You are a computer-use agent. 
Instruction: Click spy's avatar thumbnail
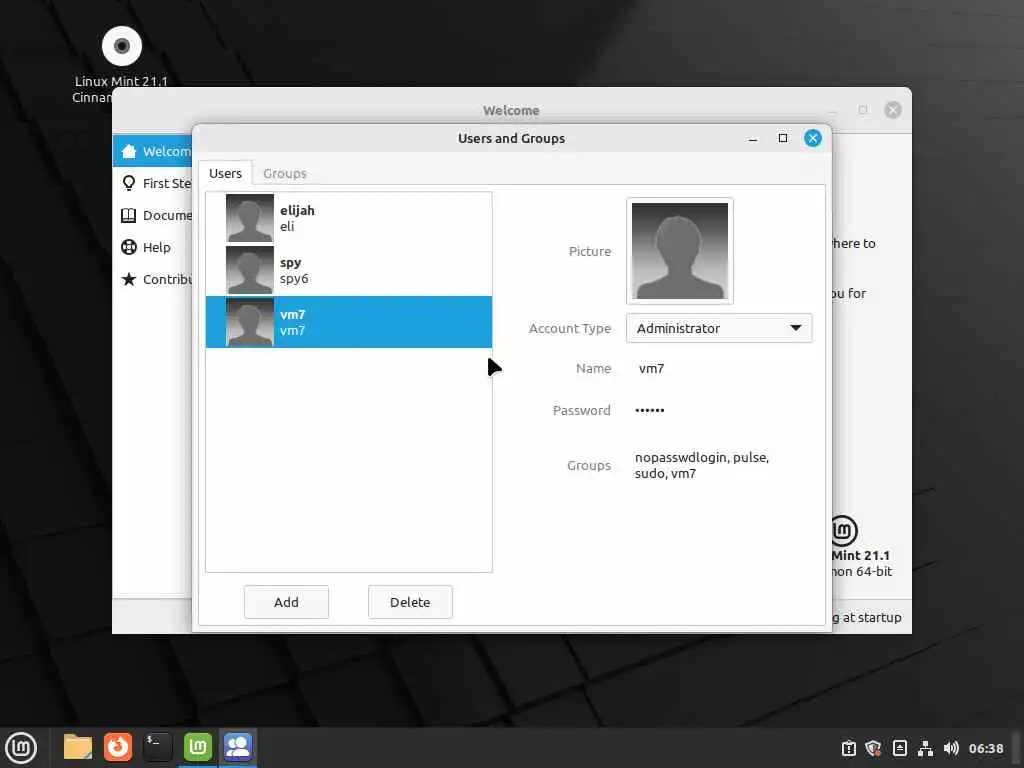tap(249, 270)
